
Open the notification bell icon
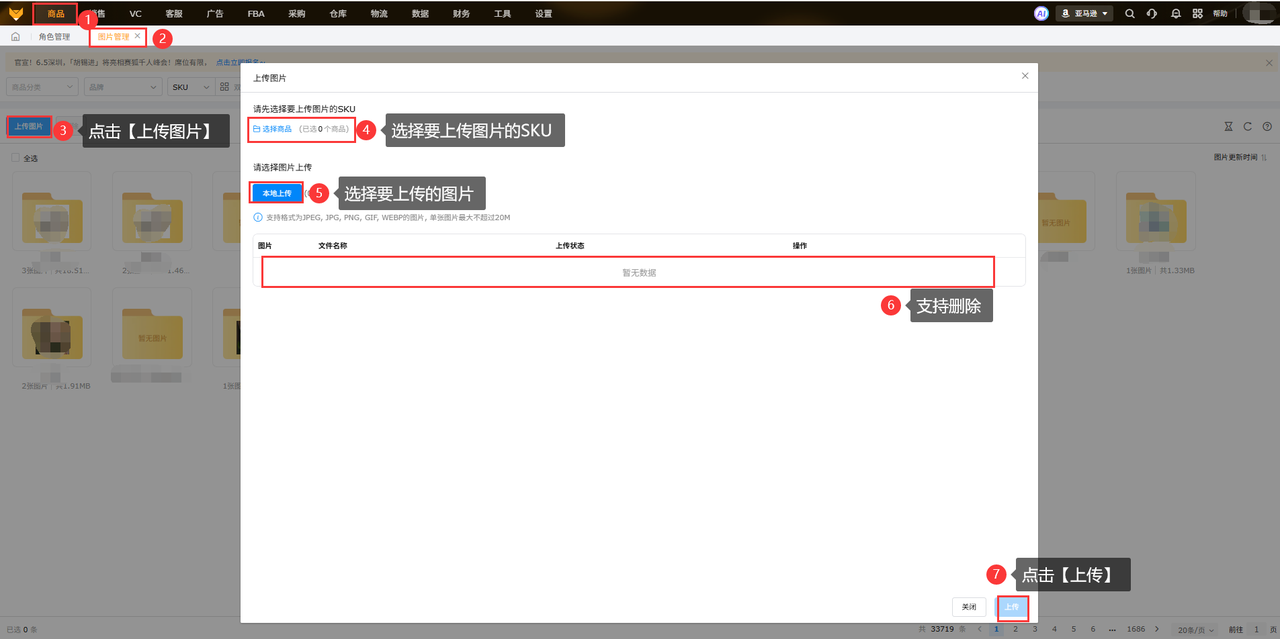(x=1176, y=14)
